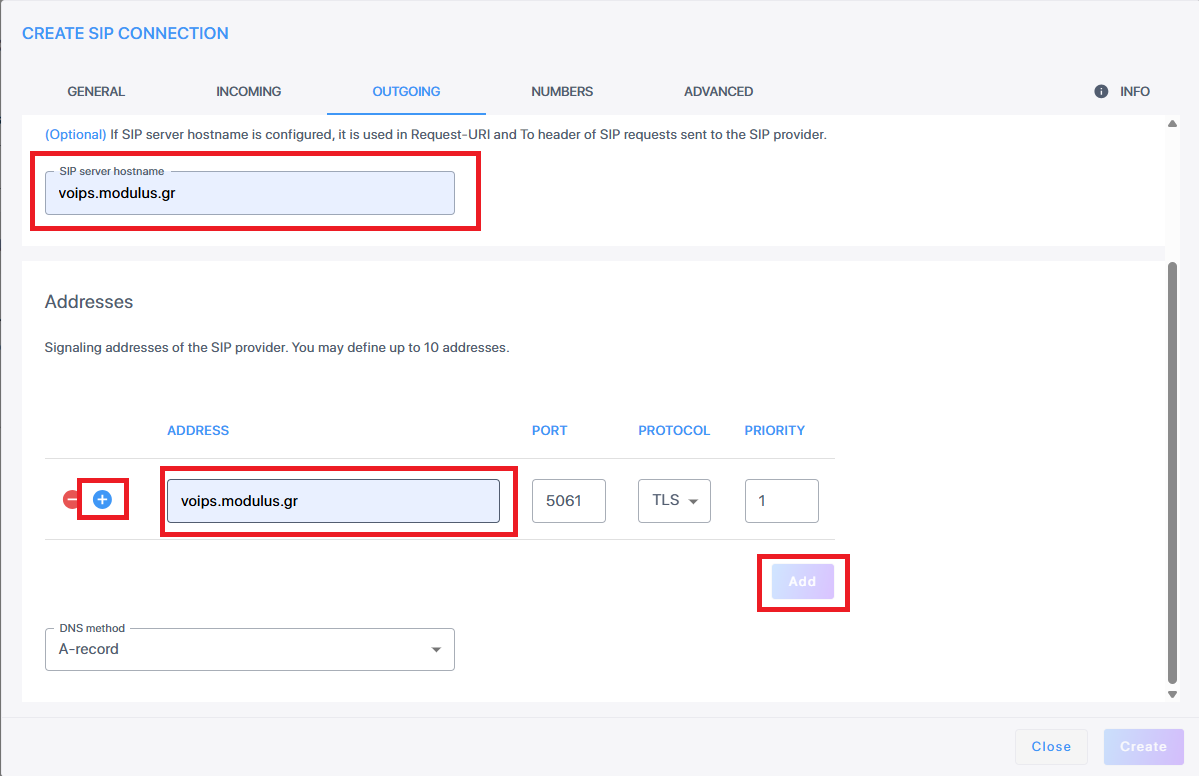Open the ADVANCED tab
The width and height of the screenshot is (1199, 776).
click(x=718, y=91)
